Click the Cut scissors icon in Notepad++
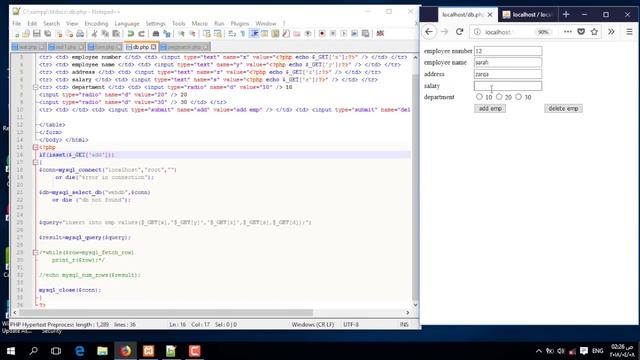Image resolution: width=640 pixels, height=360 pixels. 94,33
